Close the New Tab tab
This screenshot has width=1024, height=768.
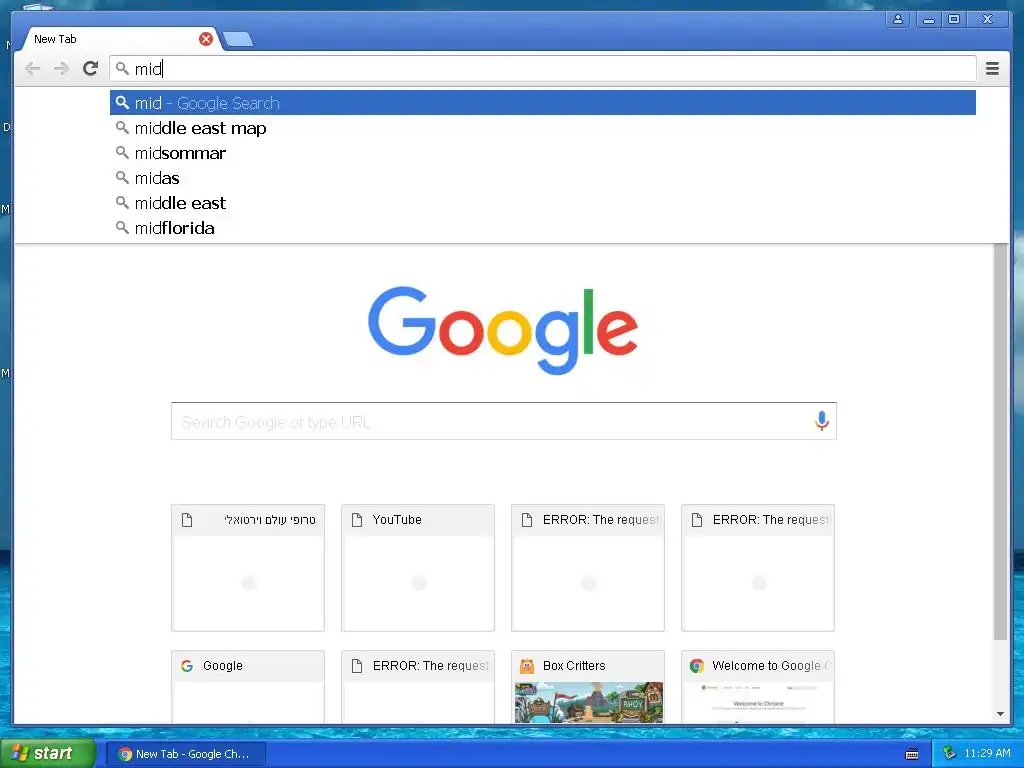point(206,39)
